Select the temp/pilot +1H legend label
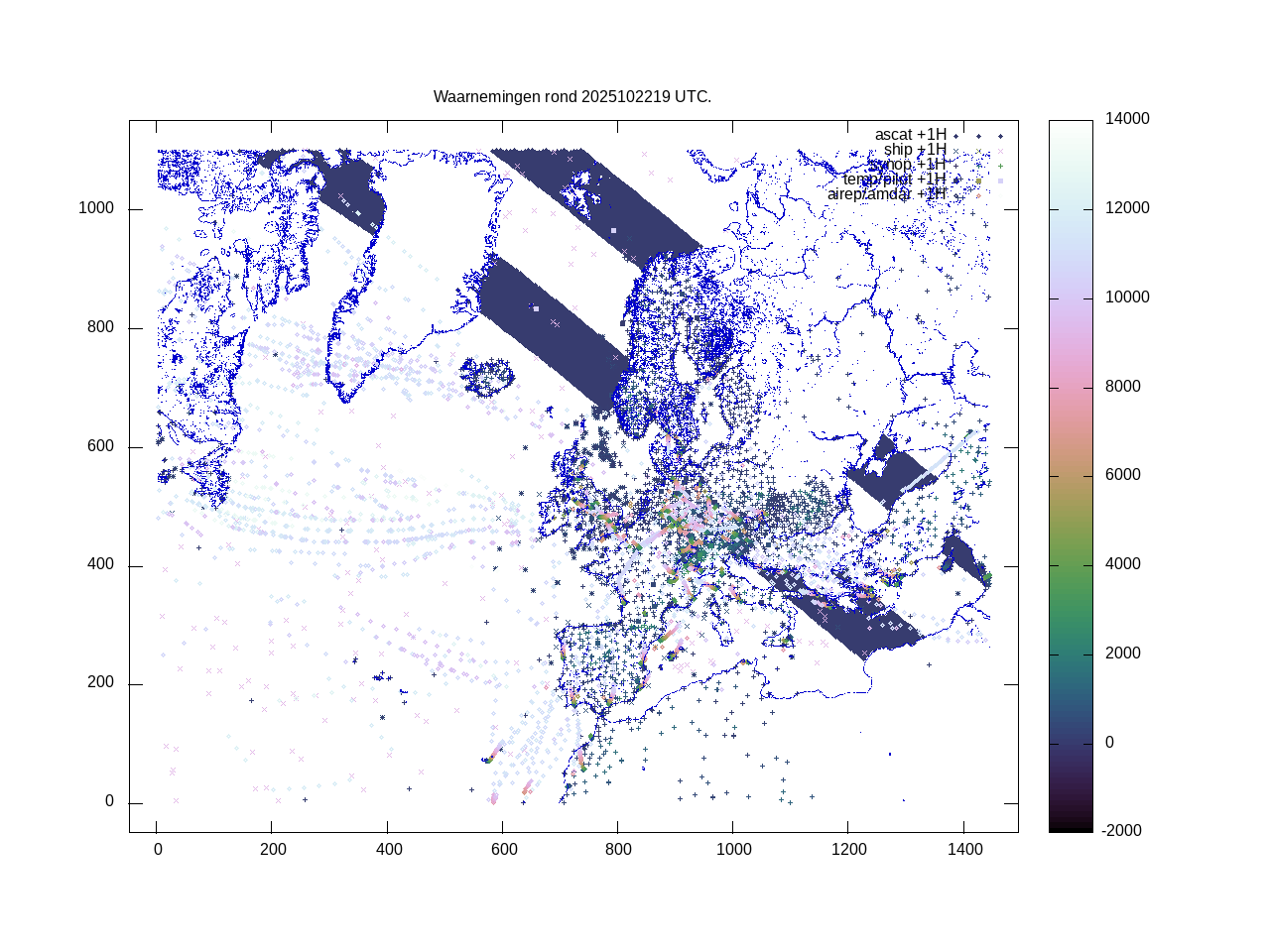Image resolution: width=1270 pixels, height=952 pixels. (894, 179)
